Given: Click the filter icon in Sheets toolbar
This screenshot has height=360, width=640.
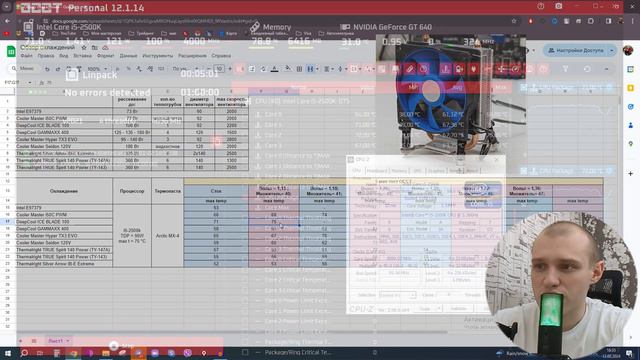Looking at the screenshot, I should (x=565, y=69).
